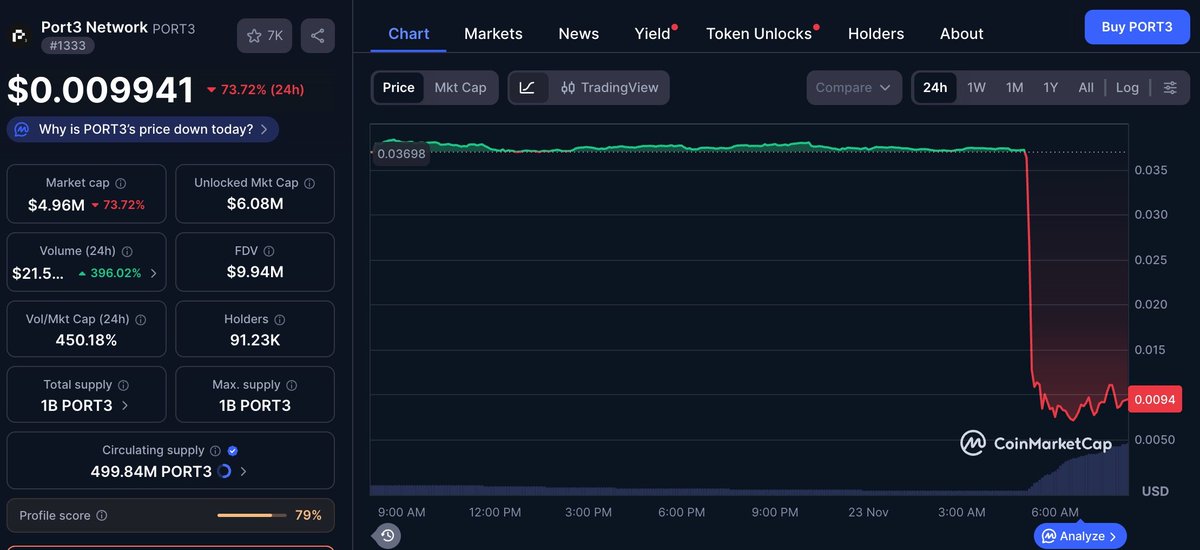Image resolution: width=1200 pixels, height=550 pixels.
Task: Switch to the Token Unlocks tab
Action: (759, 33)
